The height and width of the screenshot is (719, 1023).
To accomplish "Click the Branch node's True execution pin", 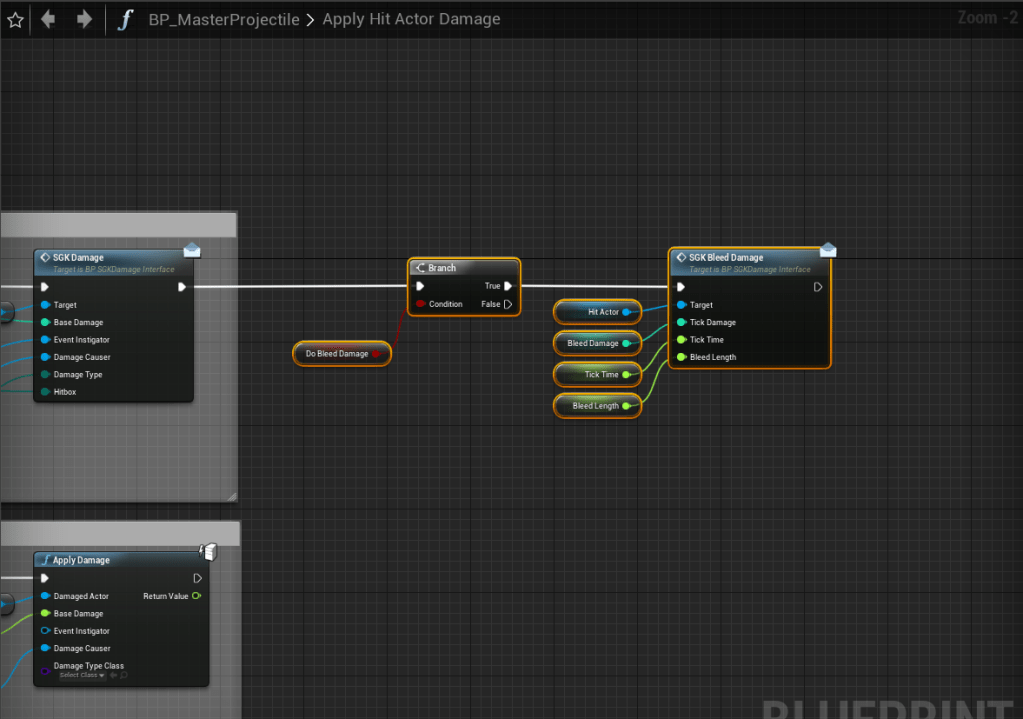I will click(x=508, y=286).
